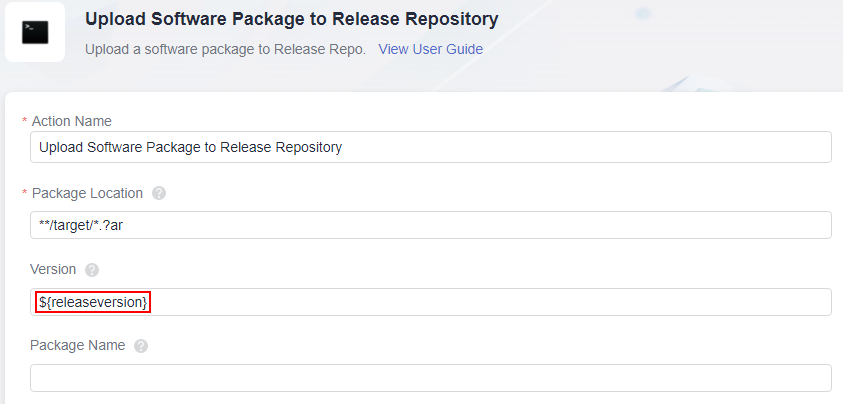Click the Version help question mark icon
This screenshot has height=404, width=843.
(92, 270)
